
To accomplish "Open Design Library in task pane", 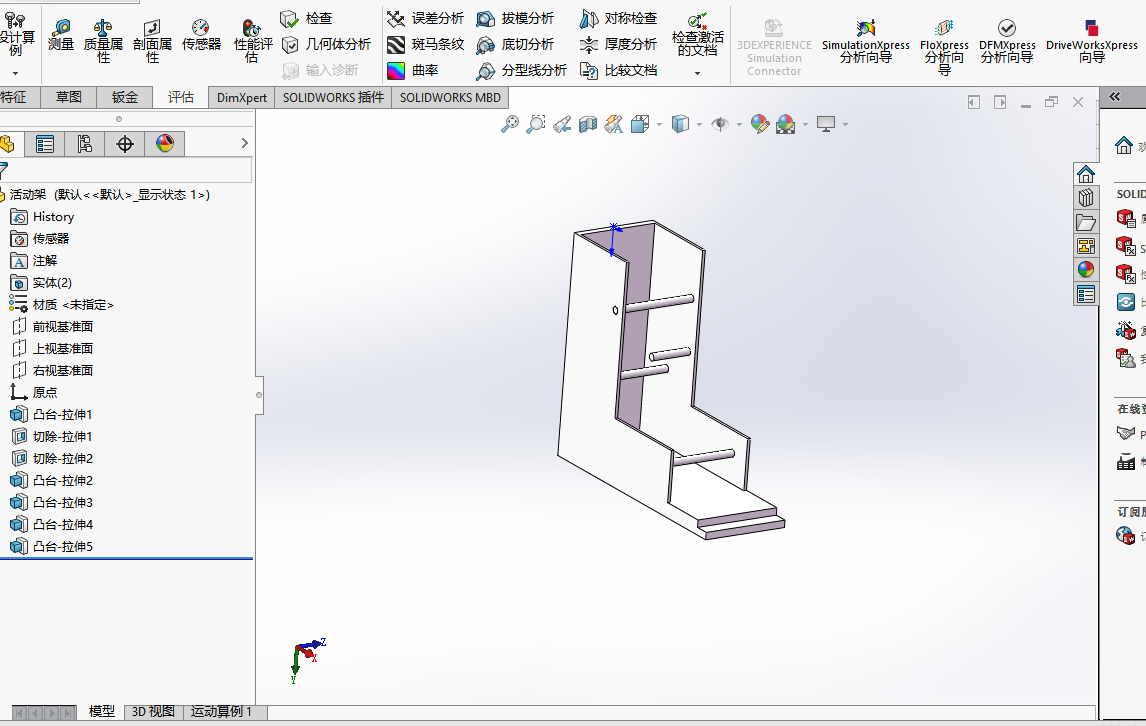I will pos(1085,197).
